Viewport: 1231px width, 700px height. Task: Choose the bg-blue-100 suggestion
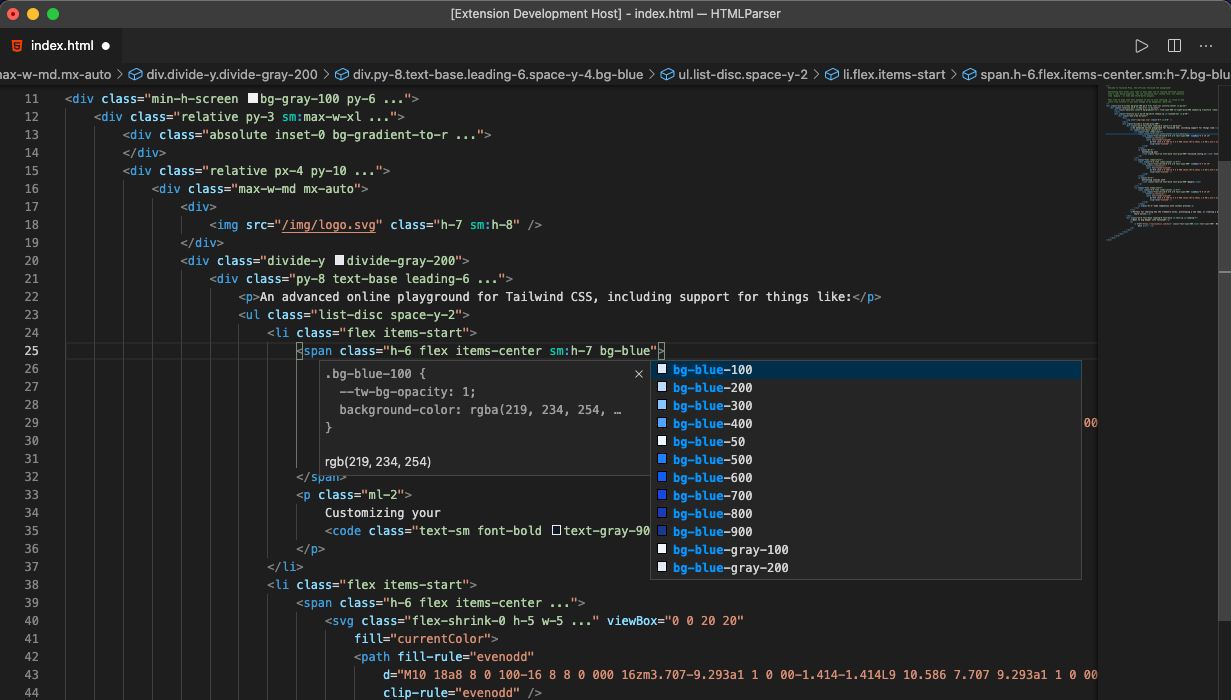(x=866, y=370)
